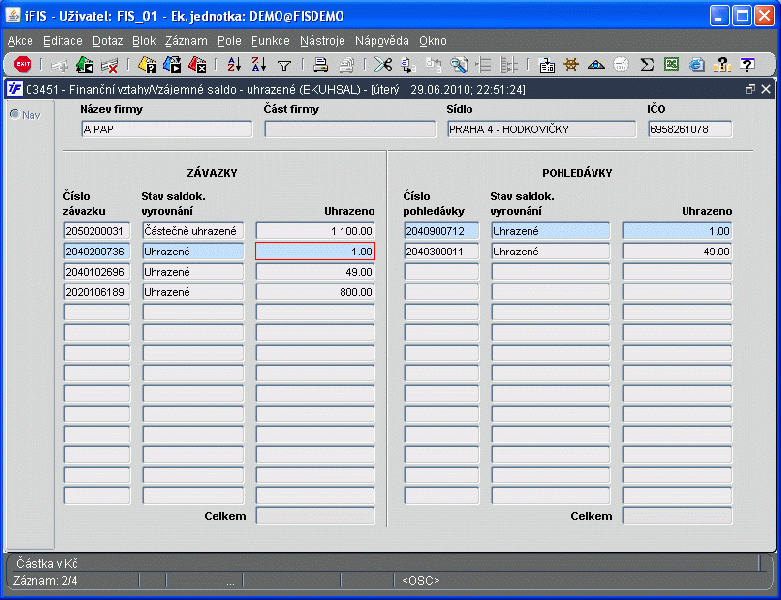
Task: Open the Okno menu
Action: point(433,41)
